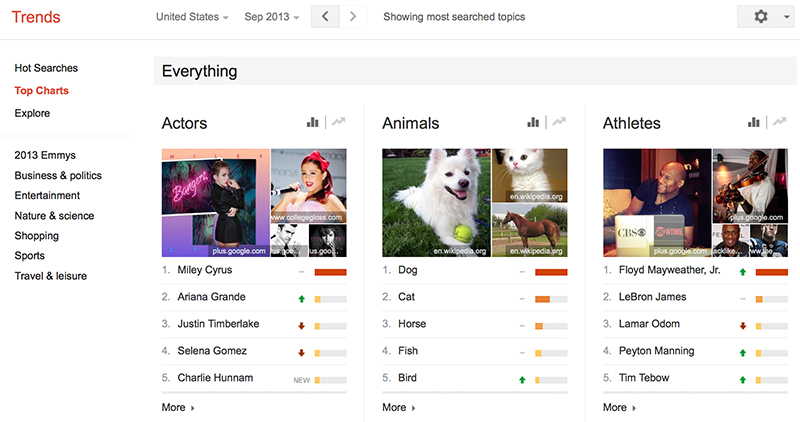This screenshot has height=422, width=800.
Task: Select Top Charts in sidebar
Action: pos(41,90)
